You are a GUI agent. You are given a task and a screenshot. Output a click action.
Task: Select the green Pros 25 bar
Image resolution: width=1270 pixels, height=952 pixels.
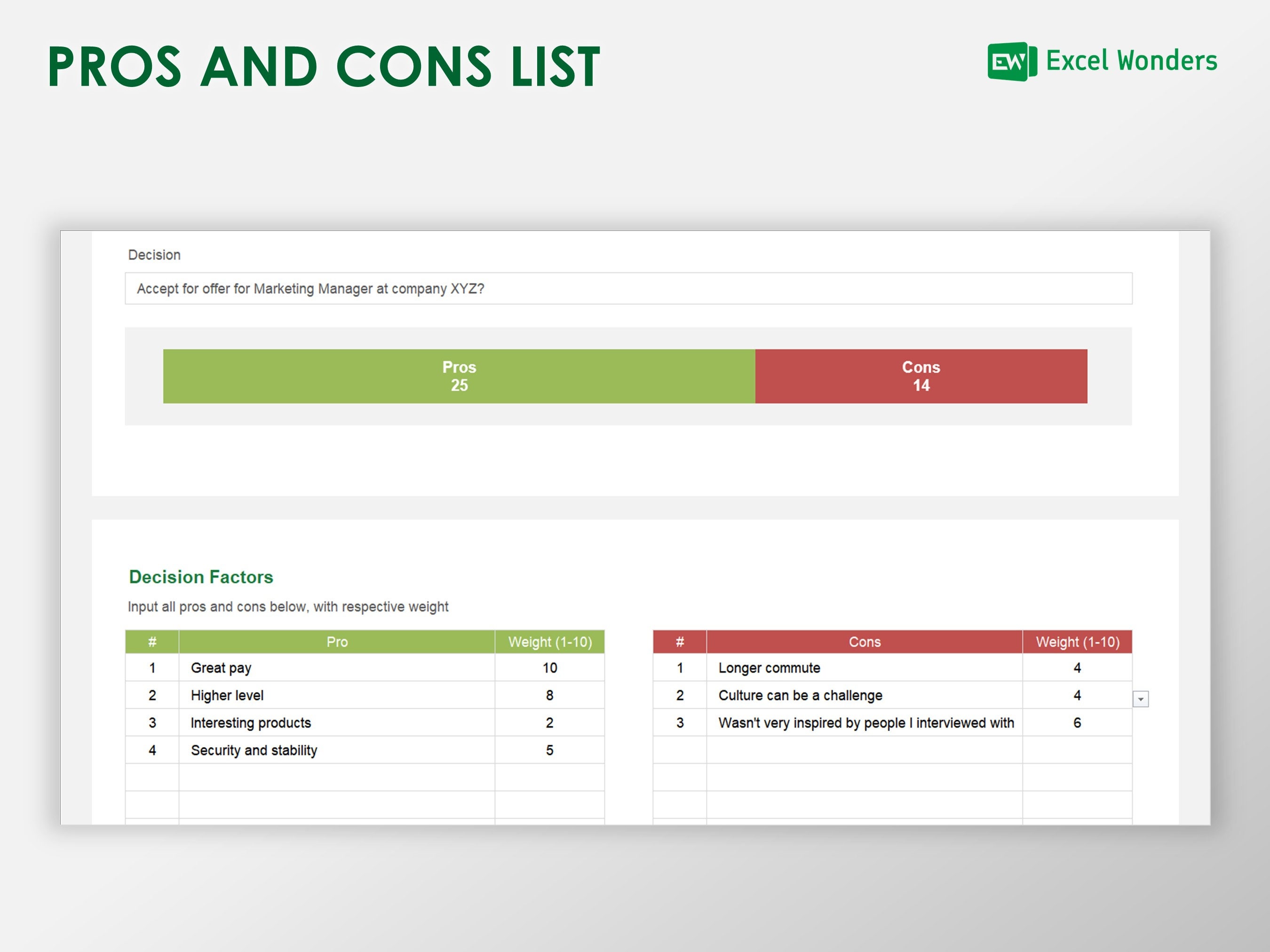coord(459,377)
